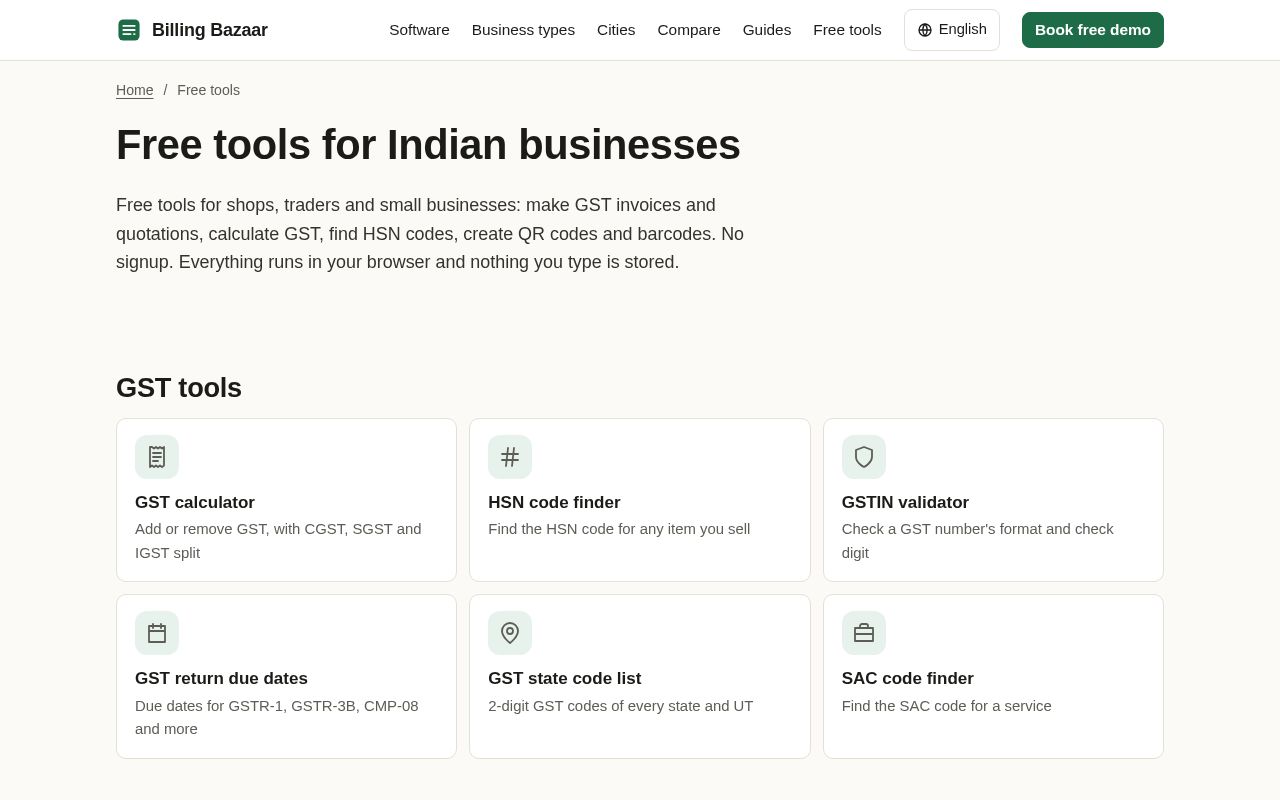Click the intro paragraph about free tools for shops
1280x800 pixels.
(430, 234)
